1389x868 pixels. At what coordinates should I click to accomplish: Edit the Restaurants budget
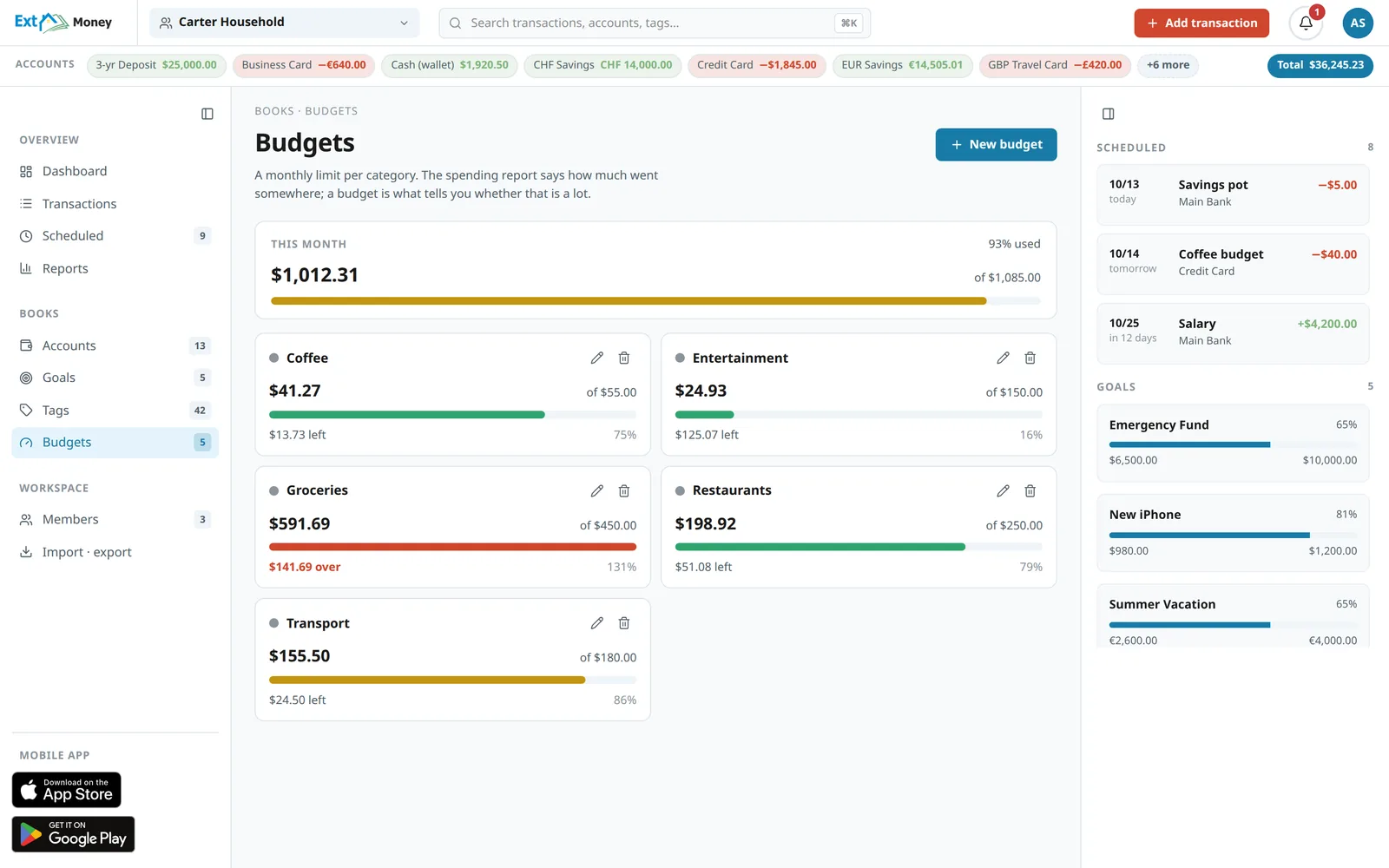point(1004,490)
